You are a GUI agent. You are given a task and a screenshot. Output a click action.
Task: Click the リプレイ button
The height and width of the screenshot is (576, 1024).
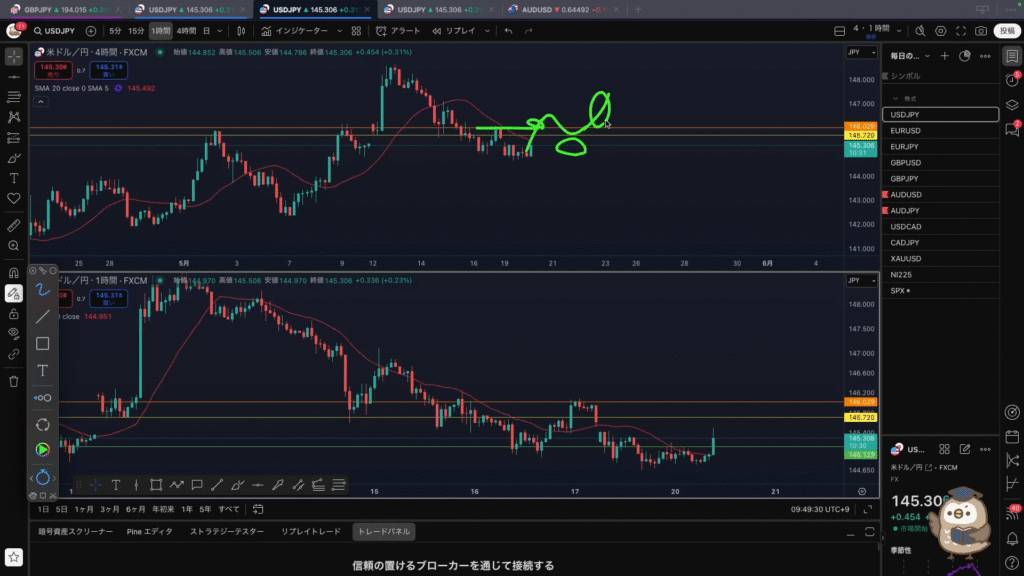[x=455, y=31]
